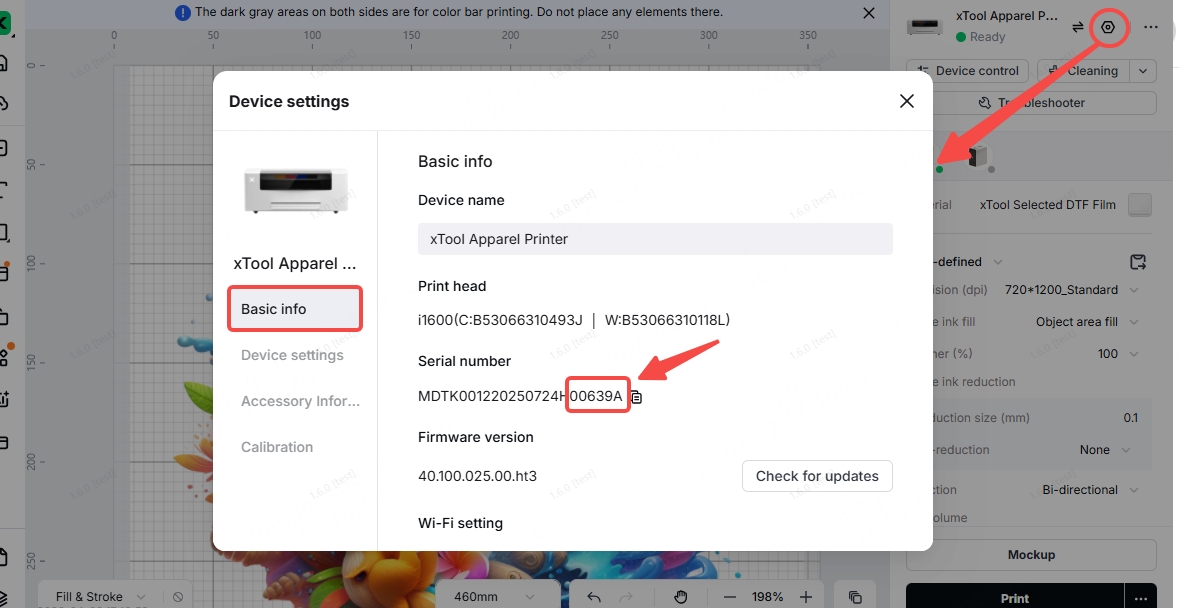Screen dimensions: 1179x608
Task: Open the Bi-directional dropdown
Action: point(1090,489)
